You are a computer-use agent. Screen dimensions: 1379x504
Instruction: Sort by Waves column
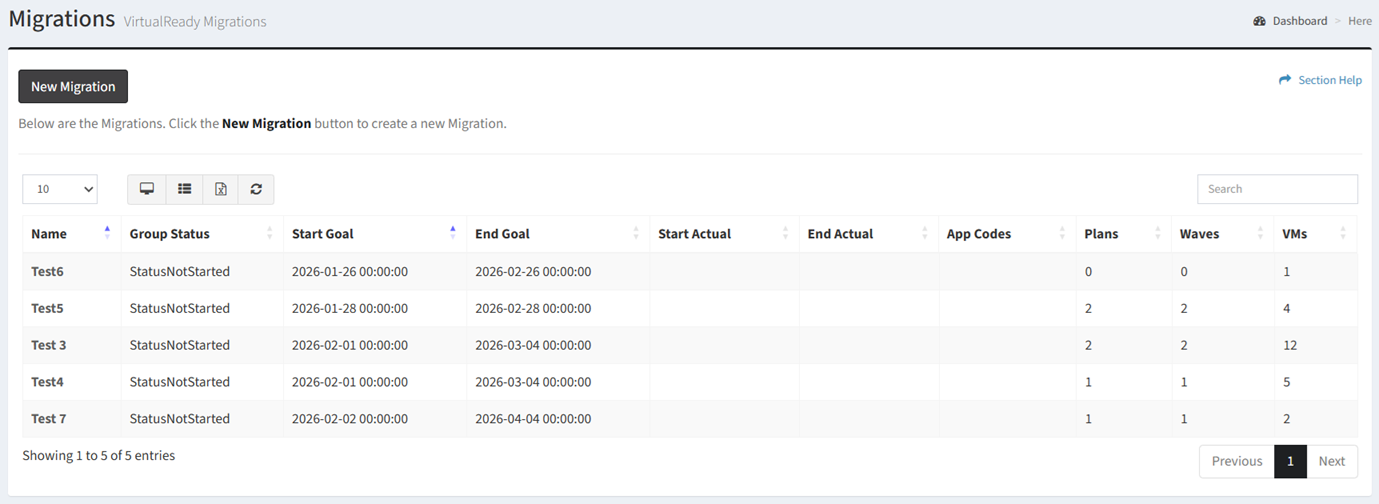point(1223,234)
